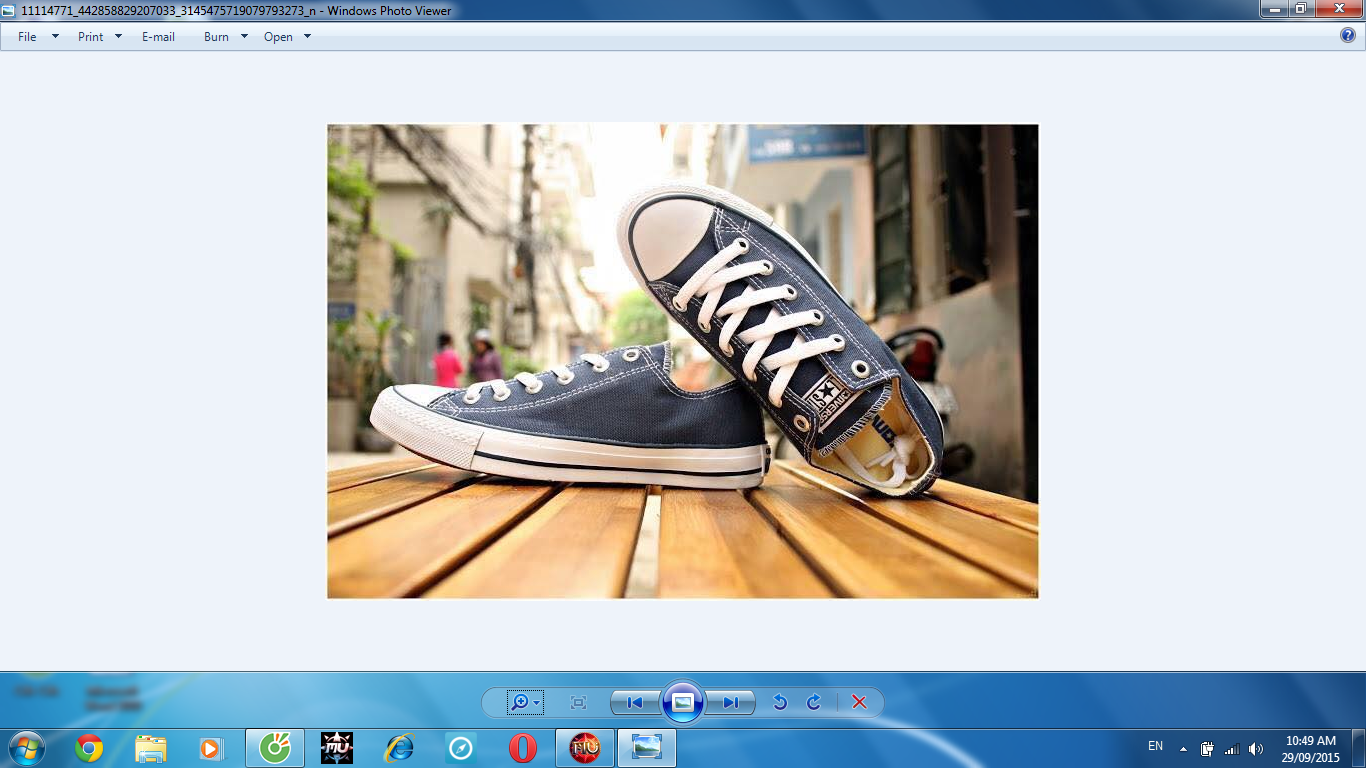Open Windows Explorer from the taskbar
Screen dimensions: 1366x768
(x=151, y=748)
